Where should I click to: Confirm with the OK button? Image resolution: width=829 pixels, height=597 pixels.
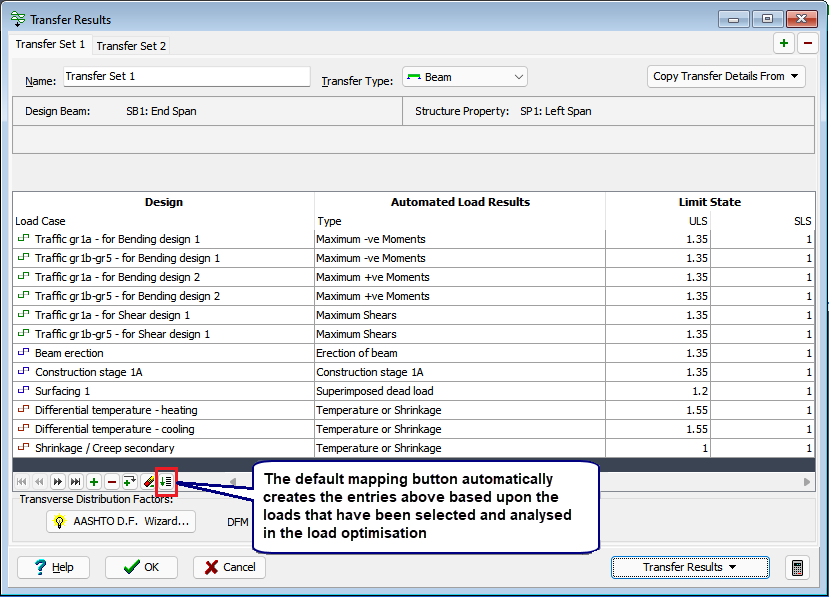[x=141, y=567]
